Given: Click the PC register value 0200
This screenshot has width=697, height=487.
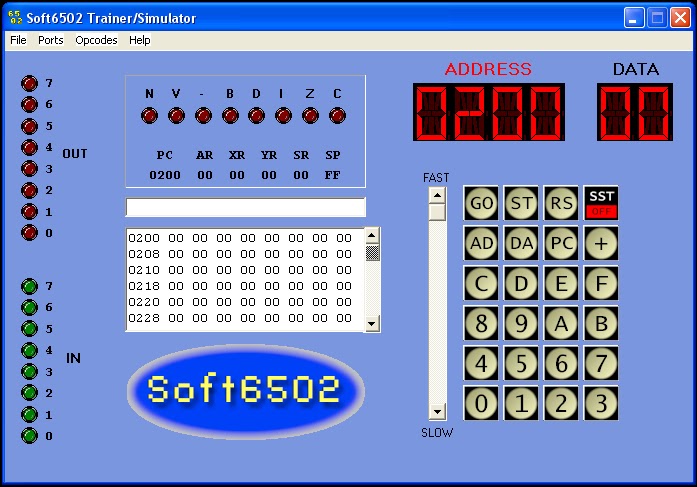Looking at the screenshot, I should coord(165,175).
